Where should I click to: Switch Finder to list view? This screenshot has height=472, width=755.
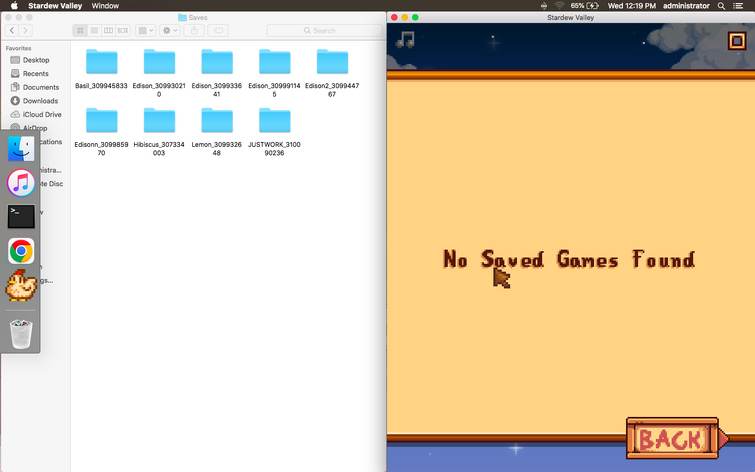click(94, 30)
